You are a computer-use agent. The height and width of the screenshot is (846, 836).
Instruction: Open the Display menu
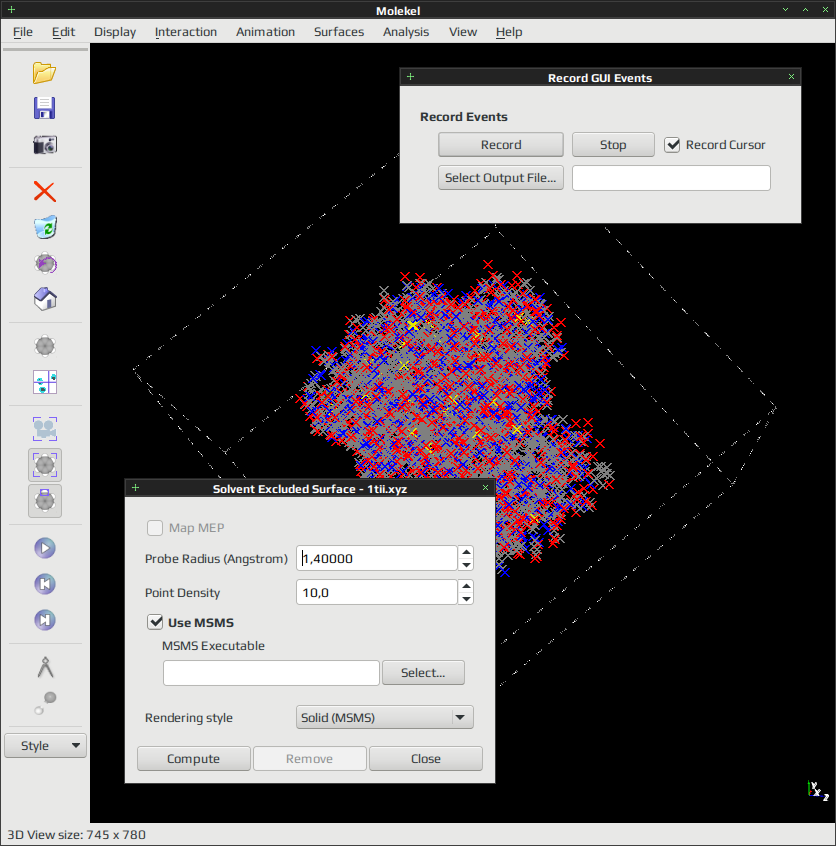pos(115,32)
